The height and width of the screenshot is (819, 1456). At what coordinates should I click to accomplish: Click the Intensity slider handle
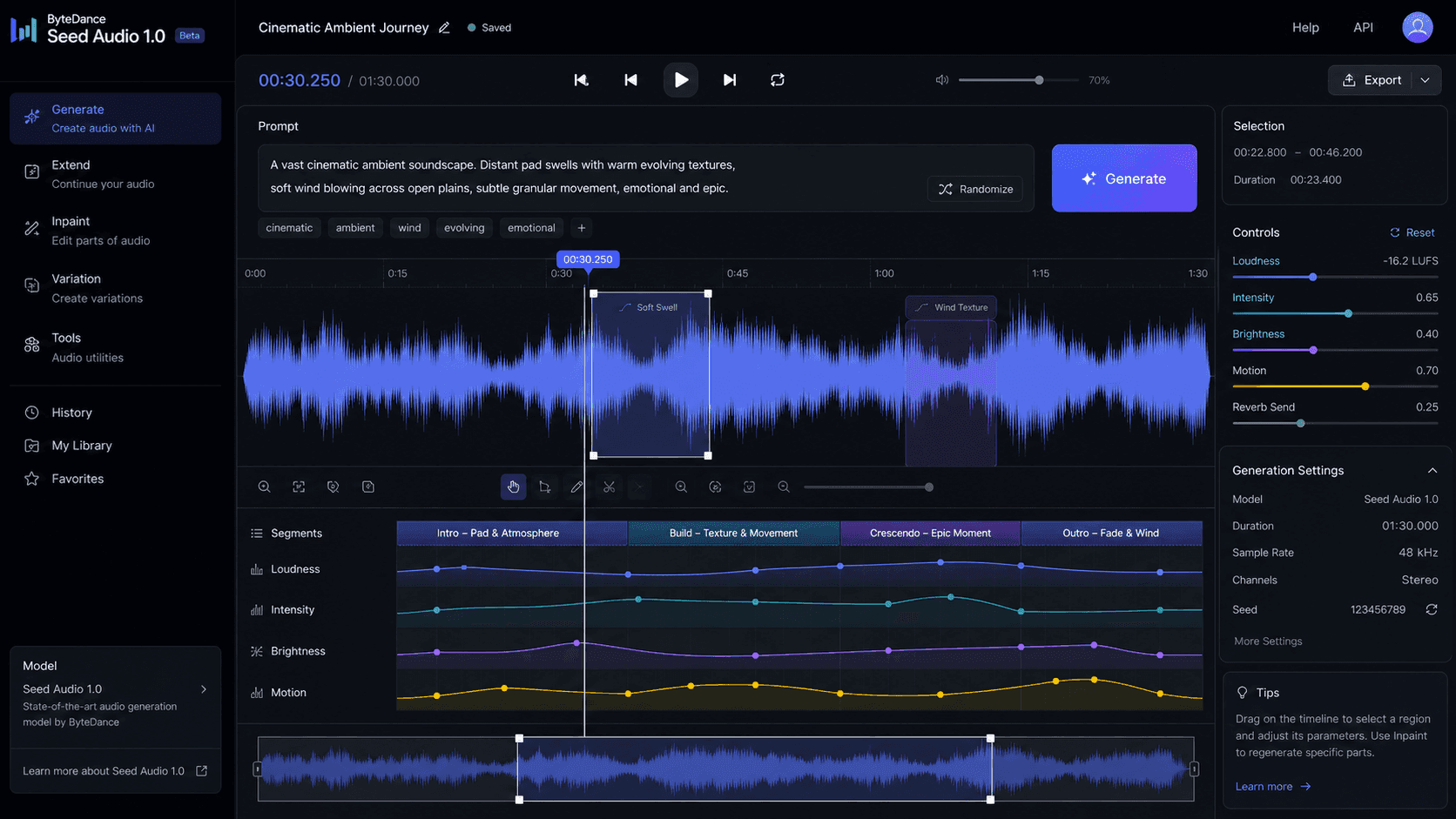pyautogui.click(x=1348, y=313)
